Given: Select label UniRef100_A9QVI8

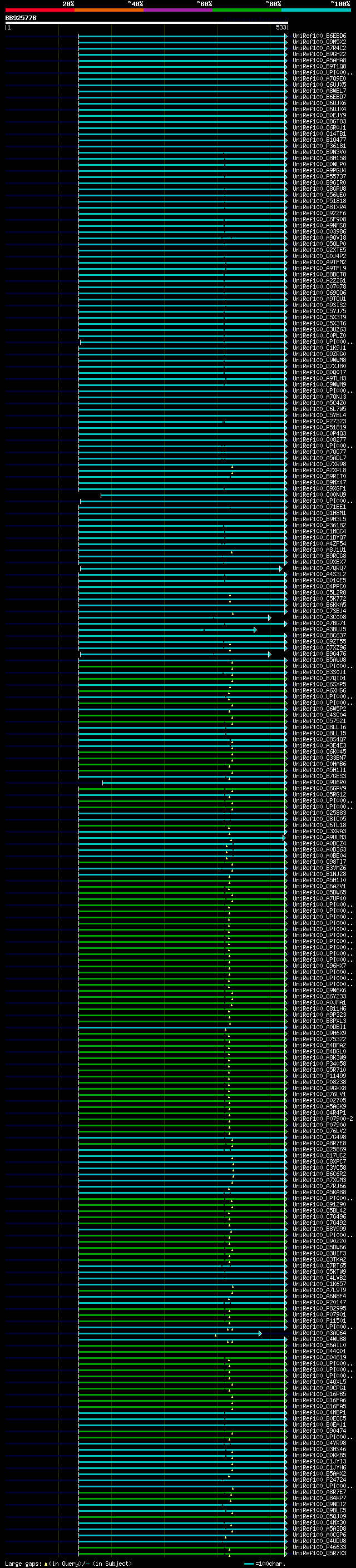Looking at the screenshot, I should click(319, 238).
